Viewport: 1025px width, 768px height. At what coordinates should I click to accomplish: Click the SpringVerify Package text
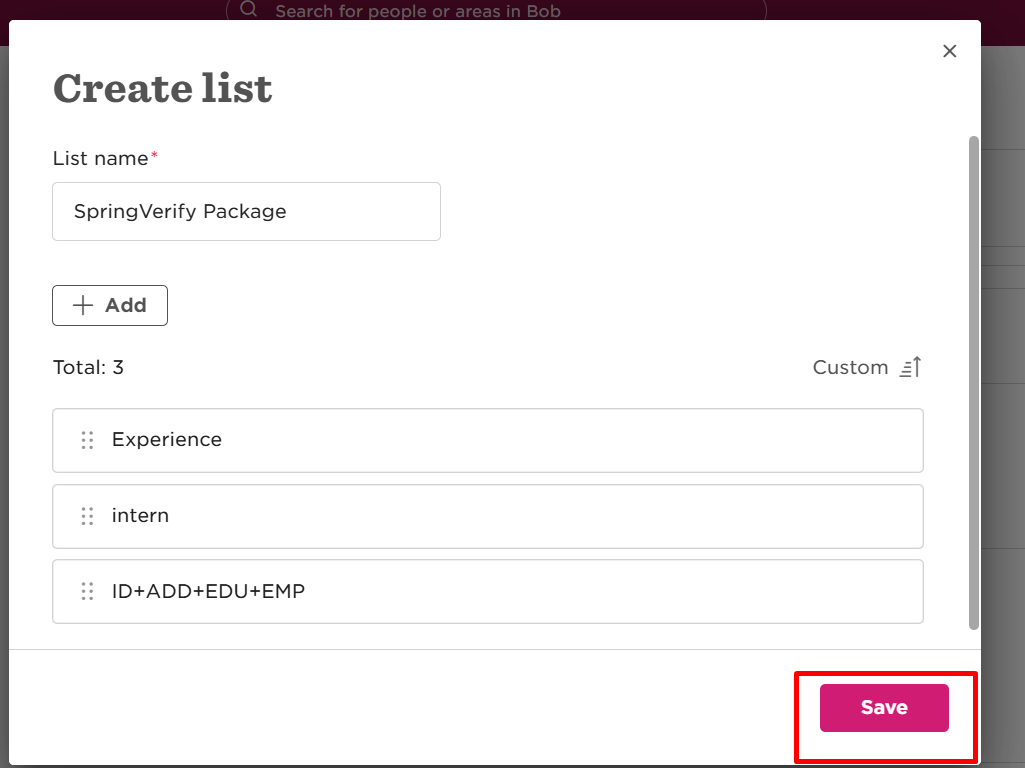(180, 211)
